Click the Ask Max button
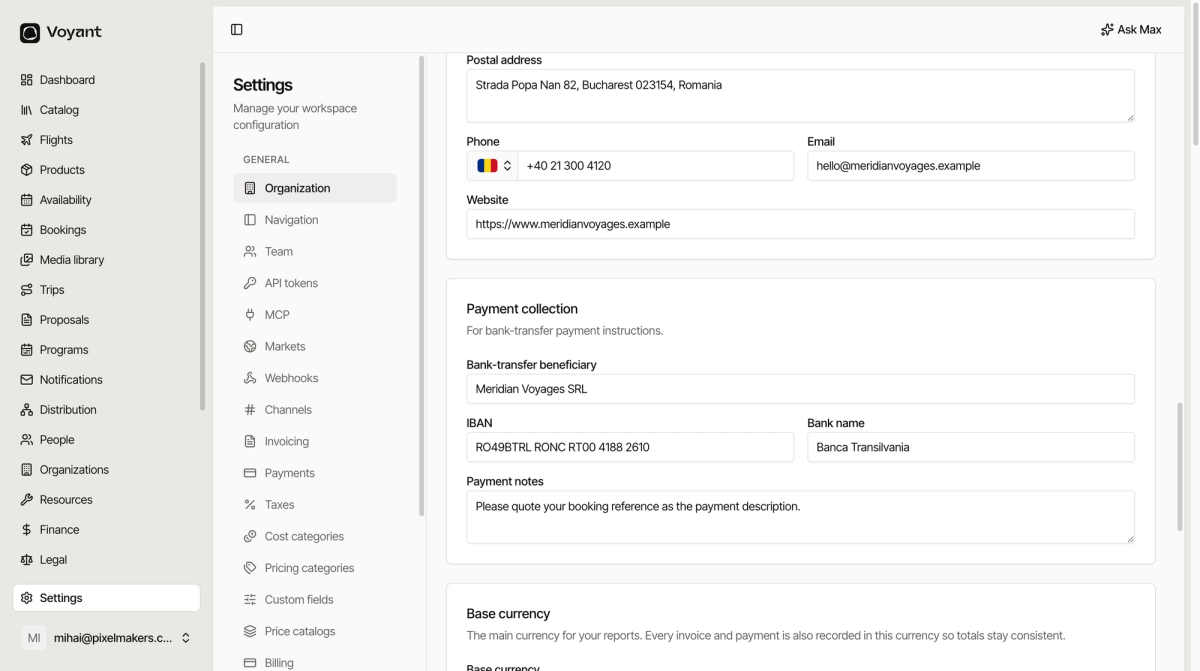Viewport: 1200px width, 671px height. coord(1131,30)
